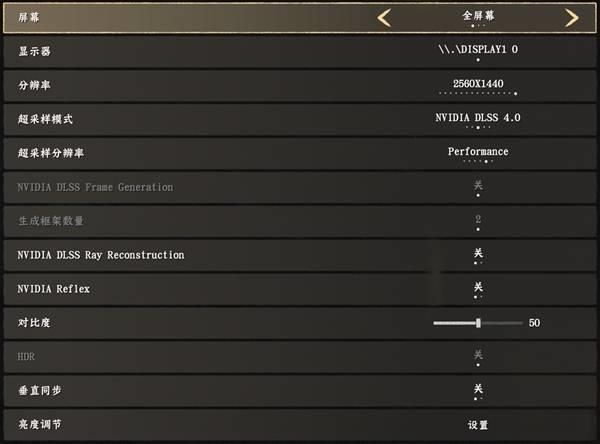Select the 分辨率 row label
This screenshot has height=444, width=600.
pyautogui.click(x=33, y=84)
